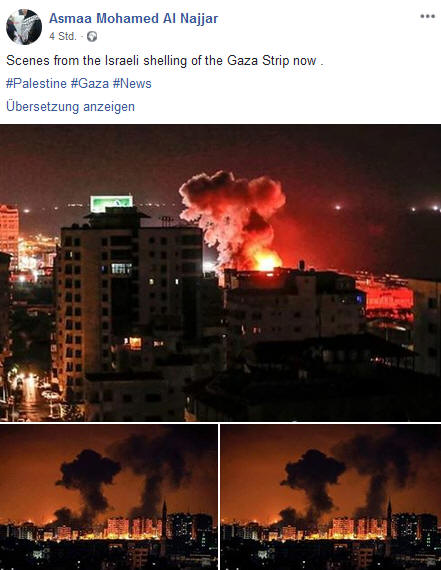
Task: Open the bottom-left smoke plume photo
Action: [x=109, y=497]
